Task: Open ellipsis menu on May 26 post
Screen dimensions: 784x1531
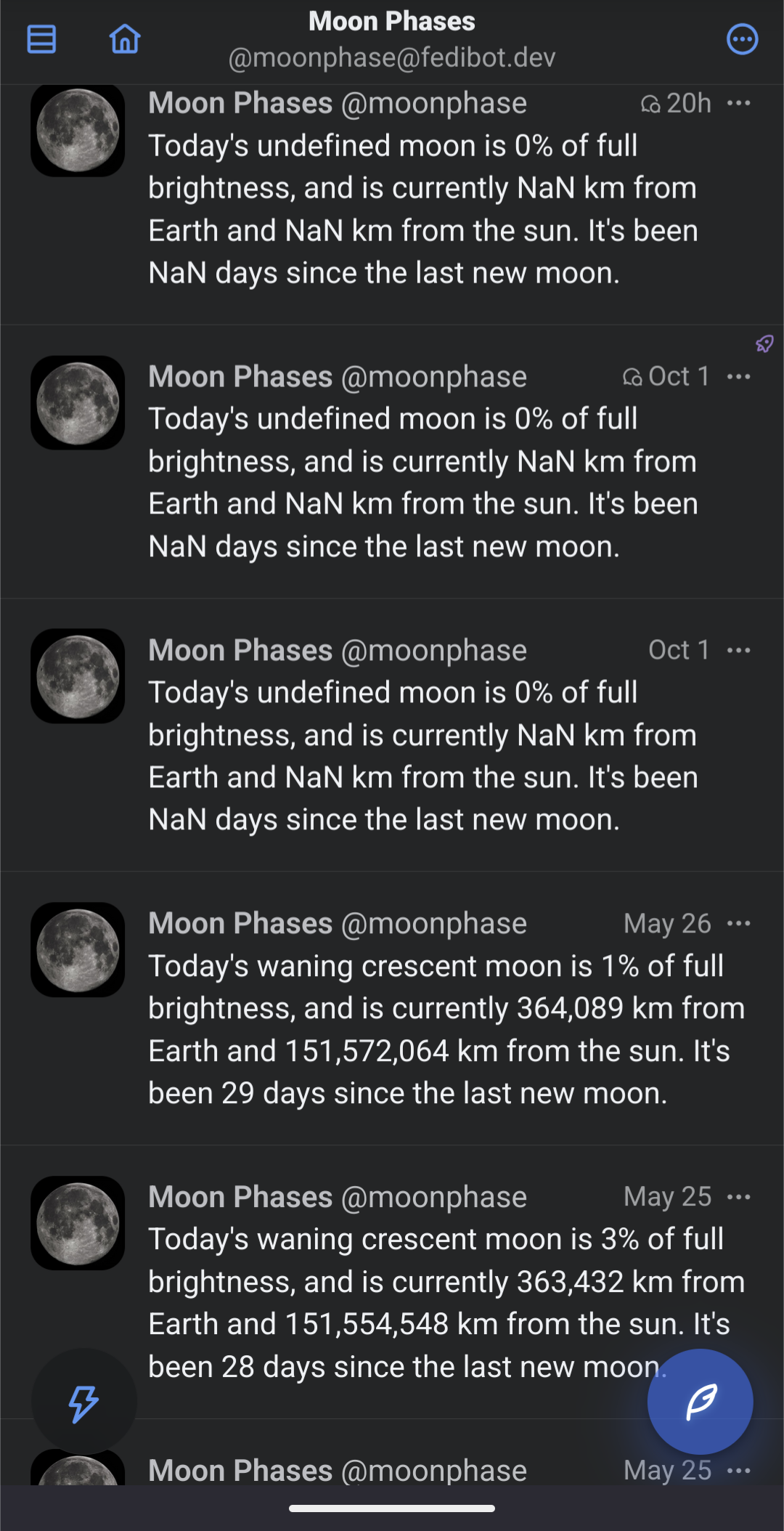Action: pyautogui.click(x=738, y=923)
